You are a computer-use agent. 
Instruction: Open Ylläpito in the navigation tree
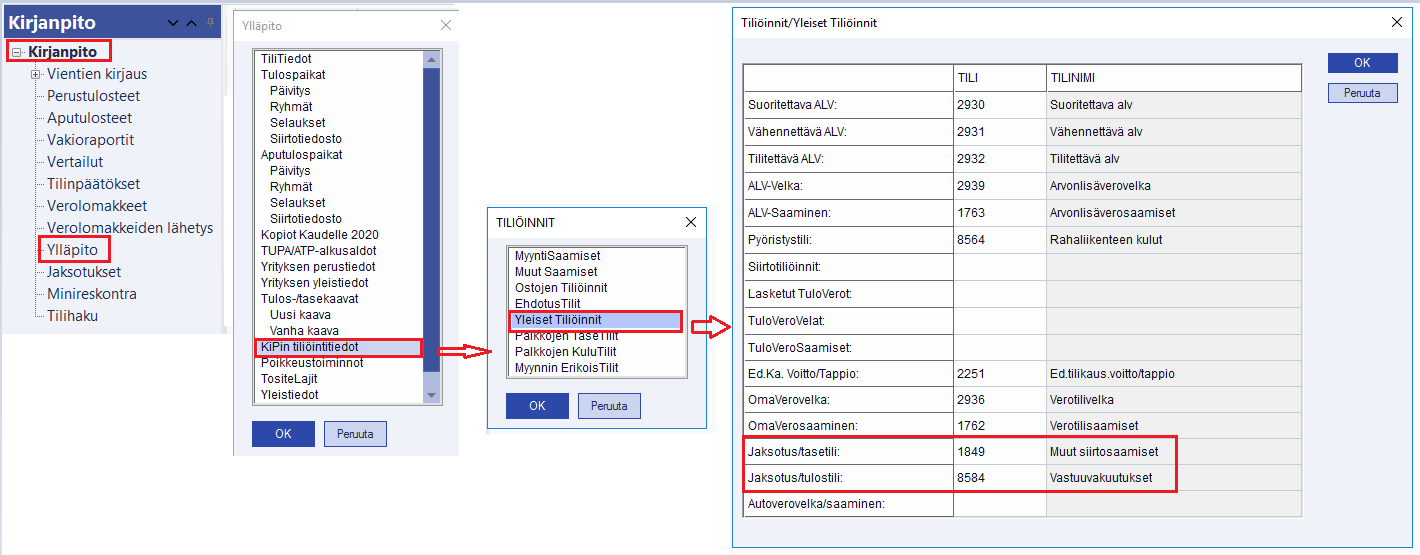[x=73, y=249]
